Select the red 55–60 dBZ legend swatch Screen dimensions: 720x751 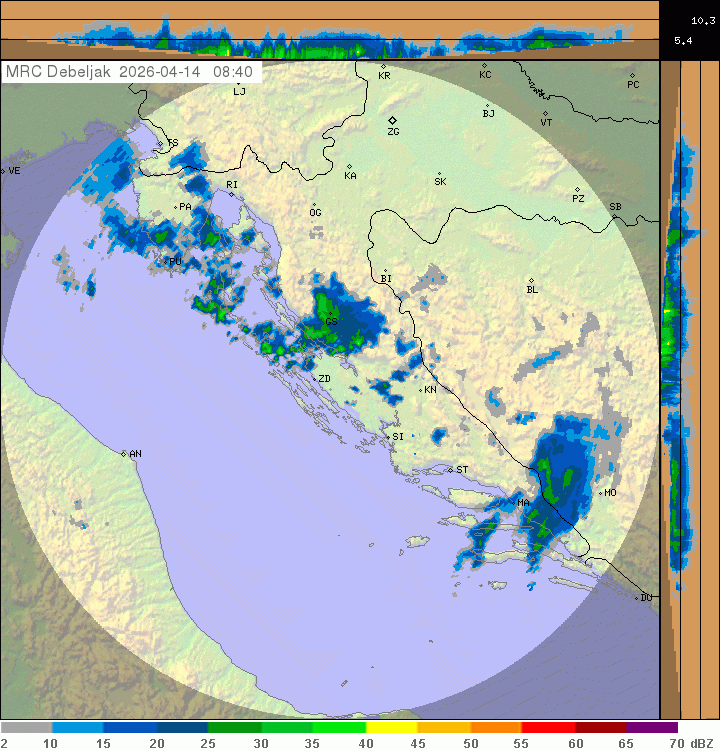click(548, 727)
